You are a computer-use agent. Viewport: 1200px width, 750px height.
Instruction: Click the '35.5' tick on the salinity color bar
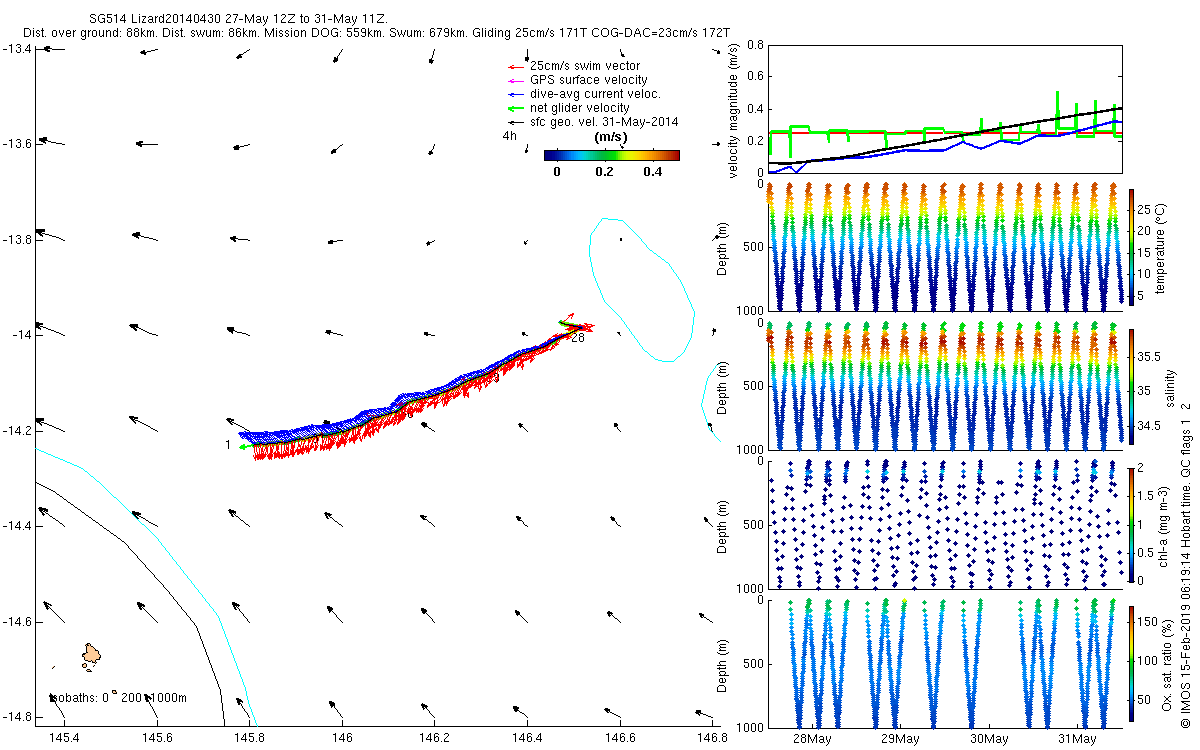1148,356
